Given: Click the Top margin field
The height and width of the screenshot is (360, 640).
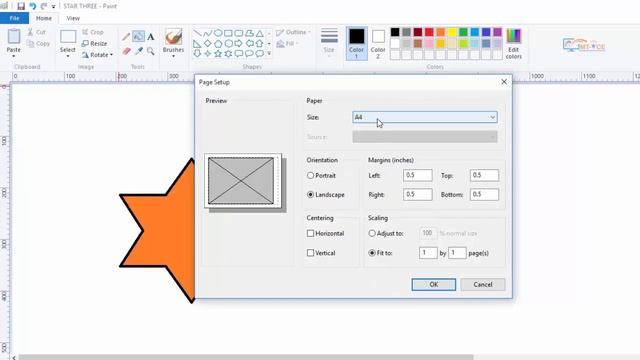Looking at the screenshot, I should [484, 175].
